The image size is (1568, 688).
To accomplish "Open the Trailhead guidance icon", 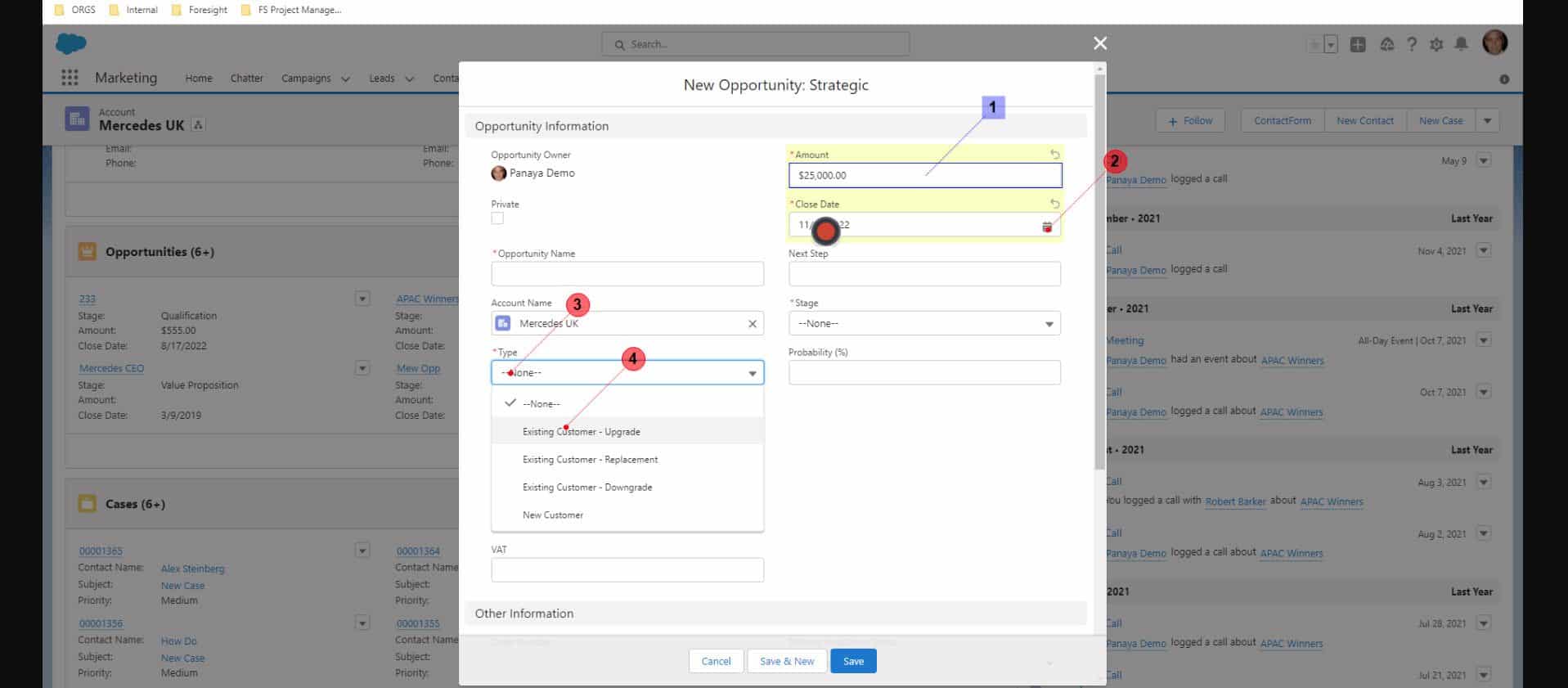I will coord(1386,45).
